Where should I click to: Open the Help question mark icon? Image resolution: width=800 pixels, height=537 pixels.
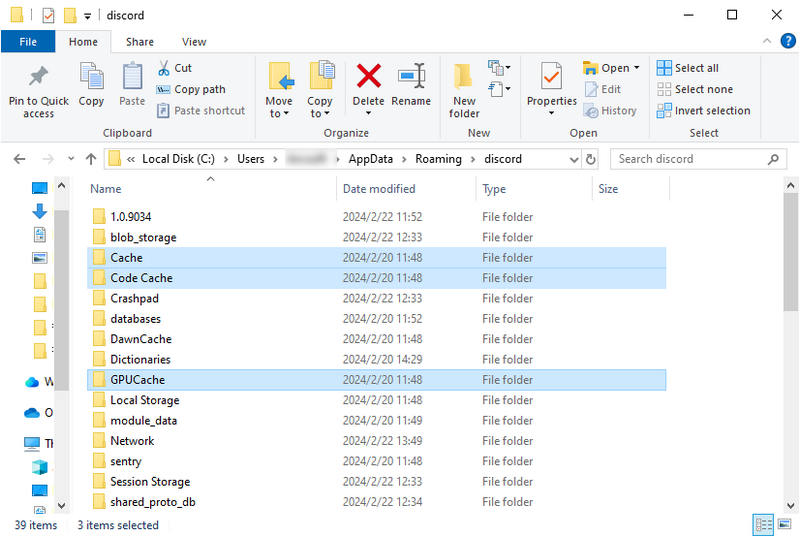(x=788, y=41)
